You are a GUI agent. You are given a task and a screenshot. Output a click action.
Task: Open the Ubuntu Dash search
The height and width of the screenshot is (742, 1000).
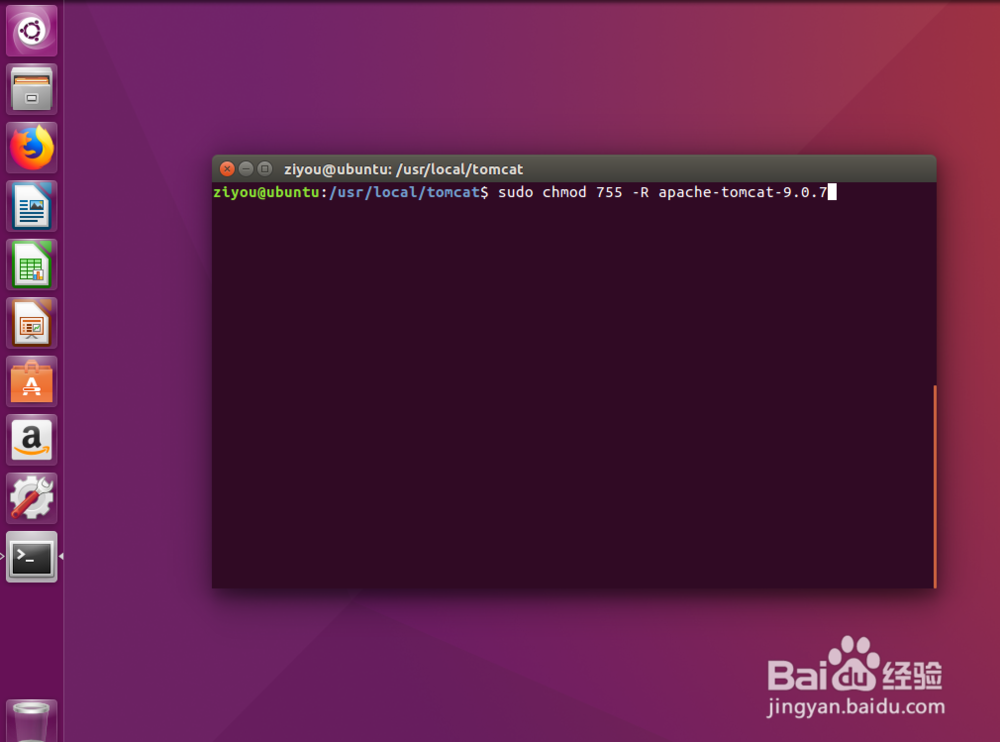click(x=31, y=30)
